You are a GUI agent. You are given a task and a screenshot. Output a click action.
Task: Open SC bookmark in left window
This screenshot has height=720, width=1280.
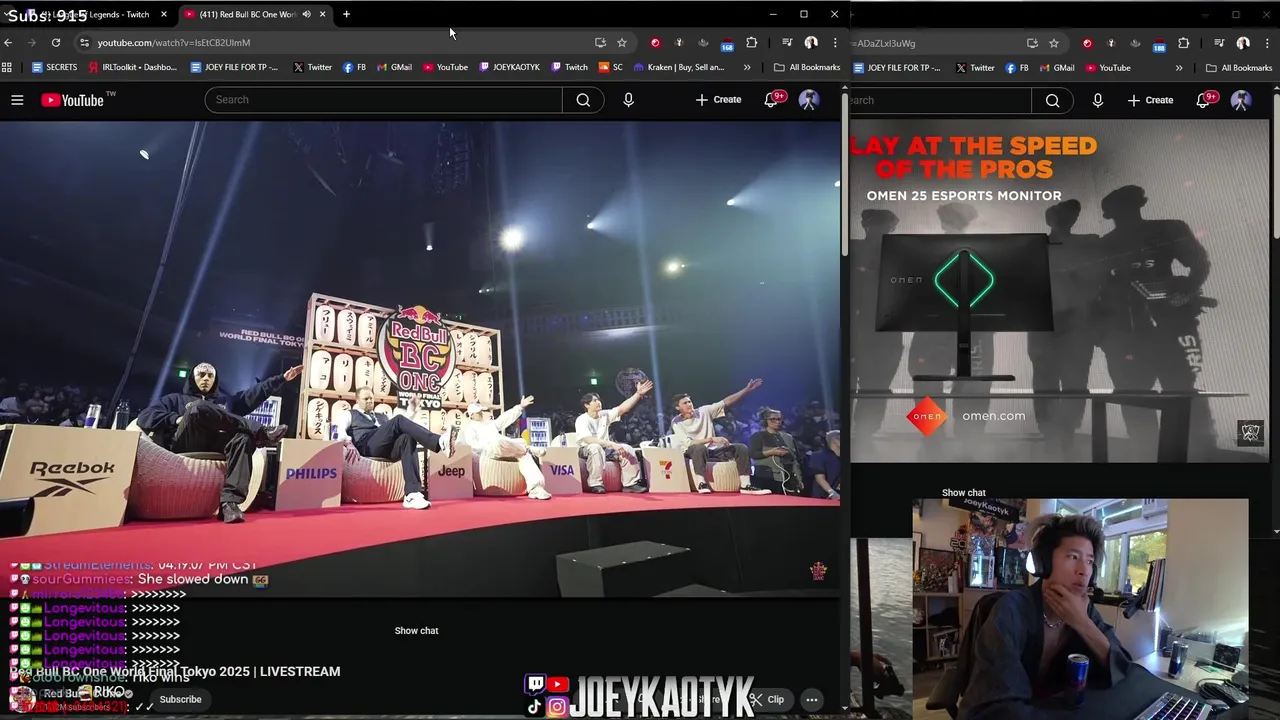point(611,68)
